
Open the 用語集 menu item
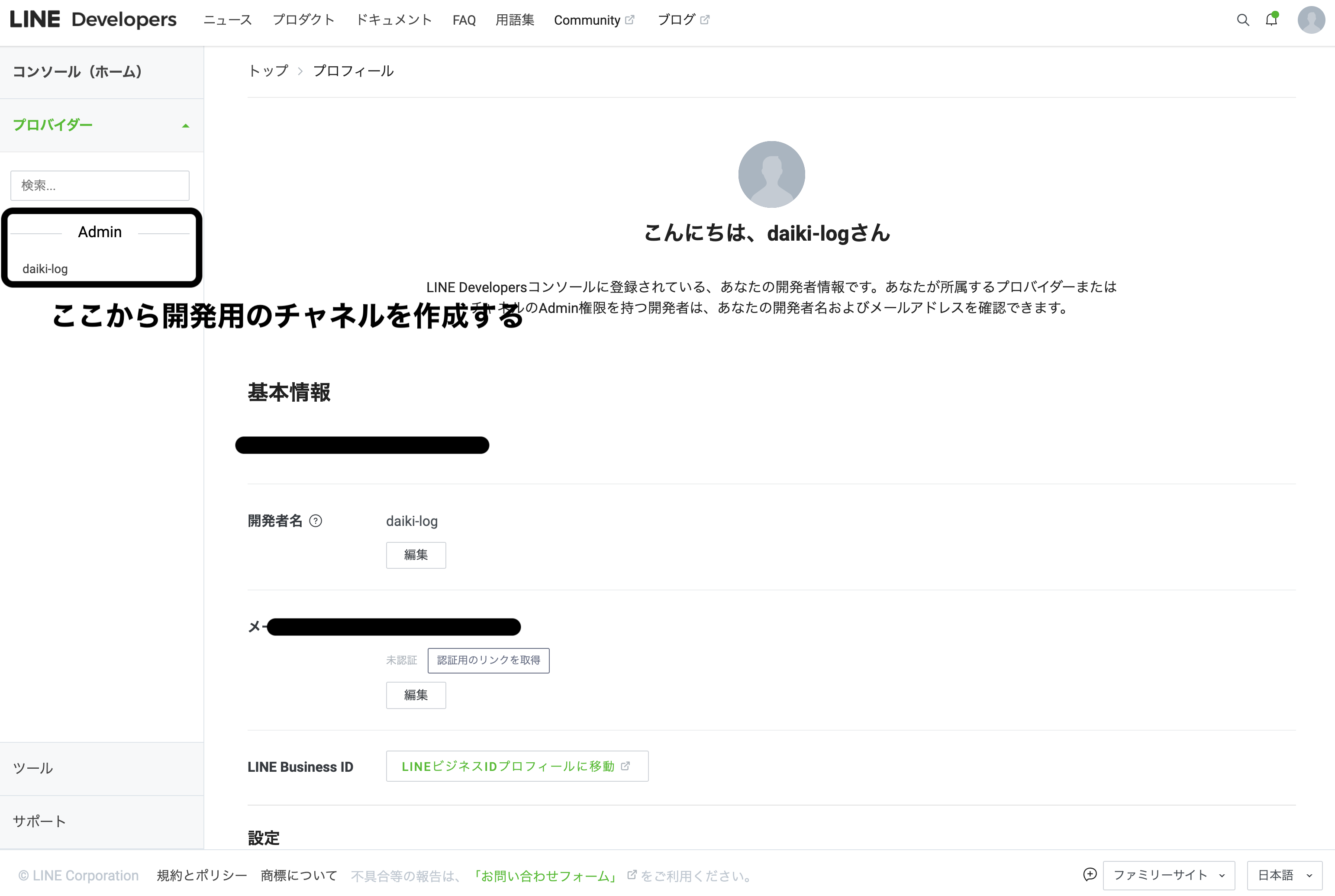click(x=515, y=20)
